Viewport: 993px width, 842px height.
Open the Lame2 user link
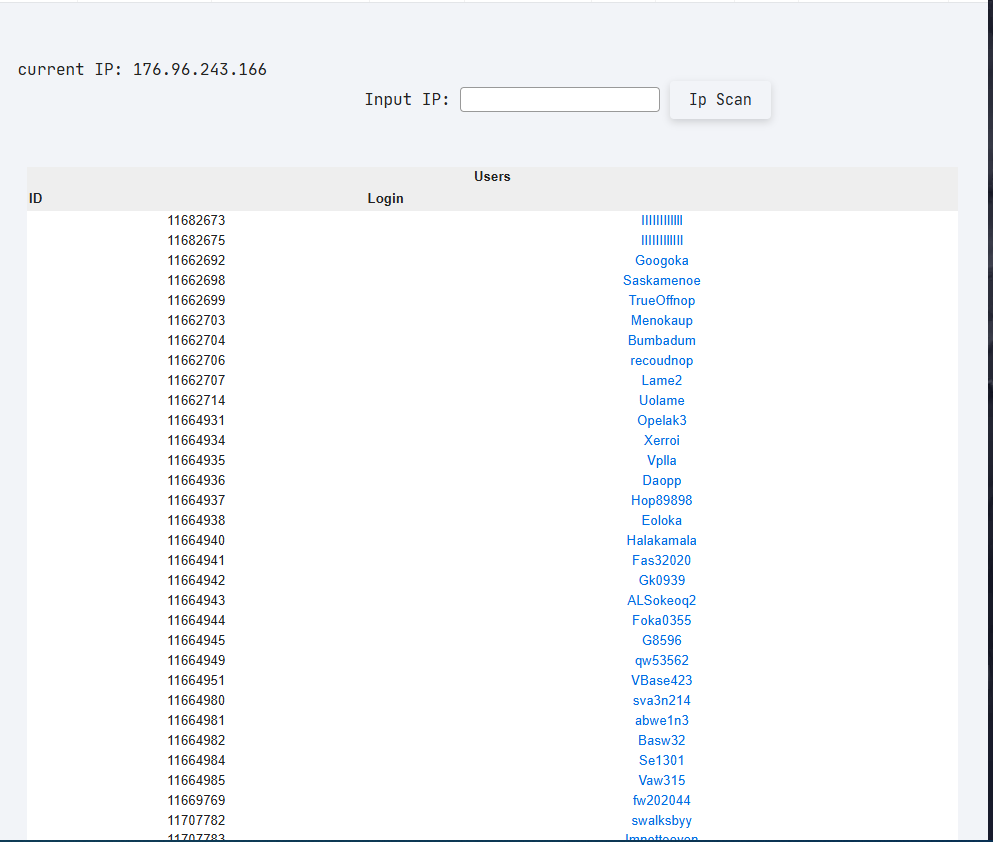662,380
